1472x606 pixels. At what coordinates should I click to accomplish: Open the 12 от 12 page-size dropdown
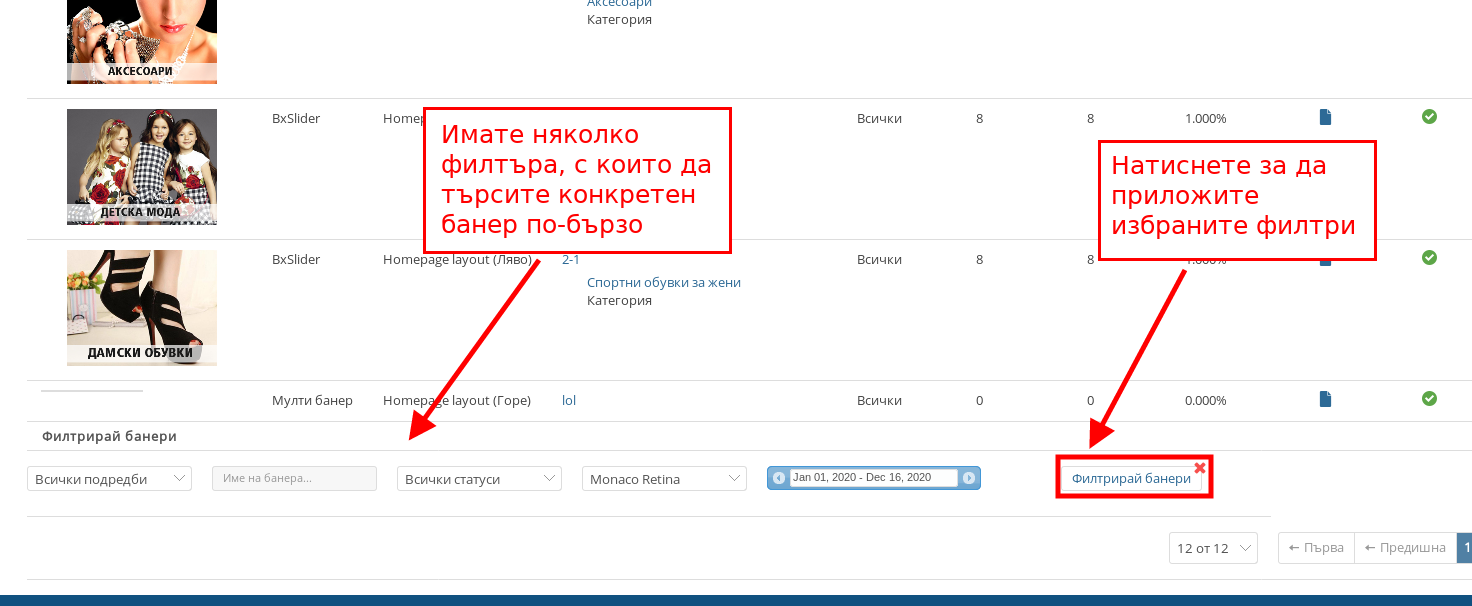coord(1213,548)
